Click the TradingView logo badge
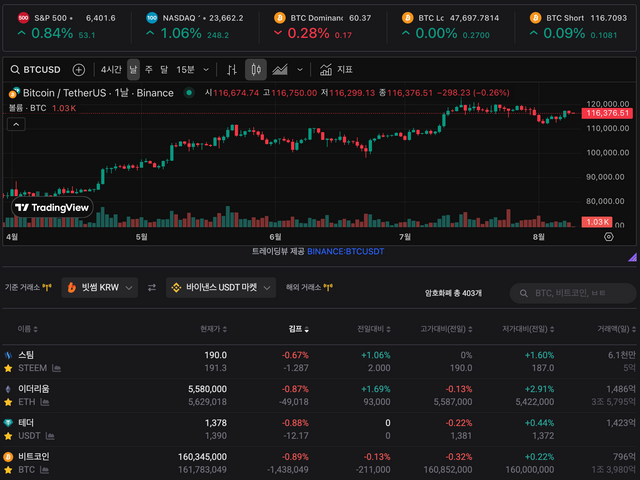The width and height of the screenshot is (640, 480). click(x=52, y=207)
